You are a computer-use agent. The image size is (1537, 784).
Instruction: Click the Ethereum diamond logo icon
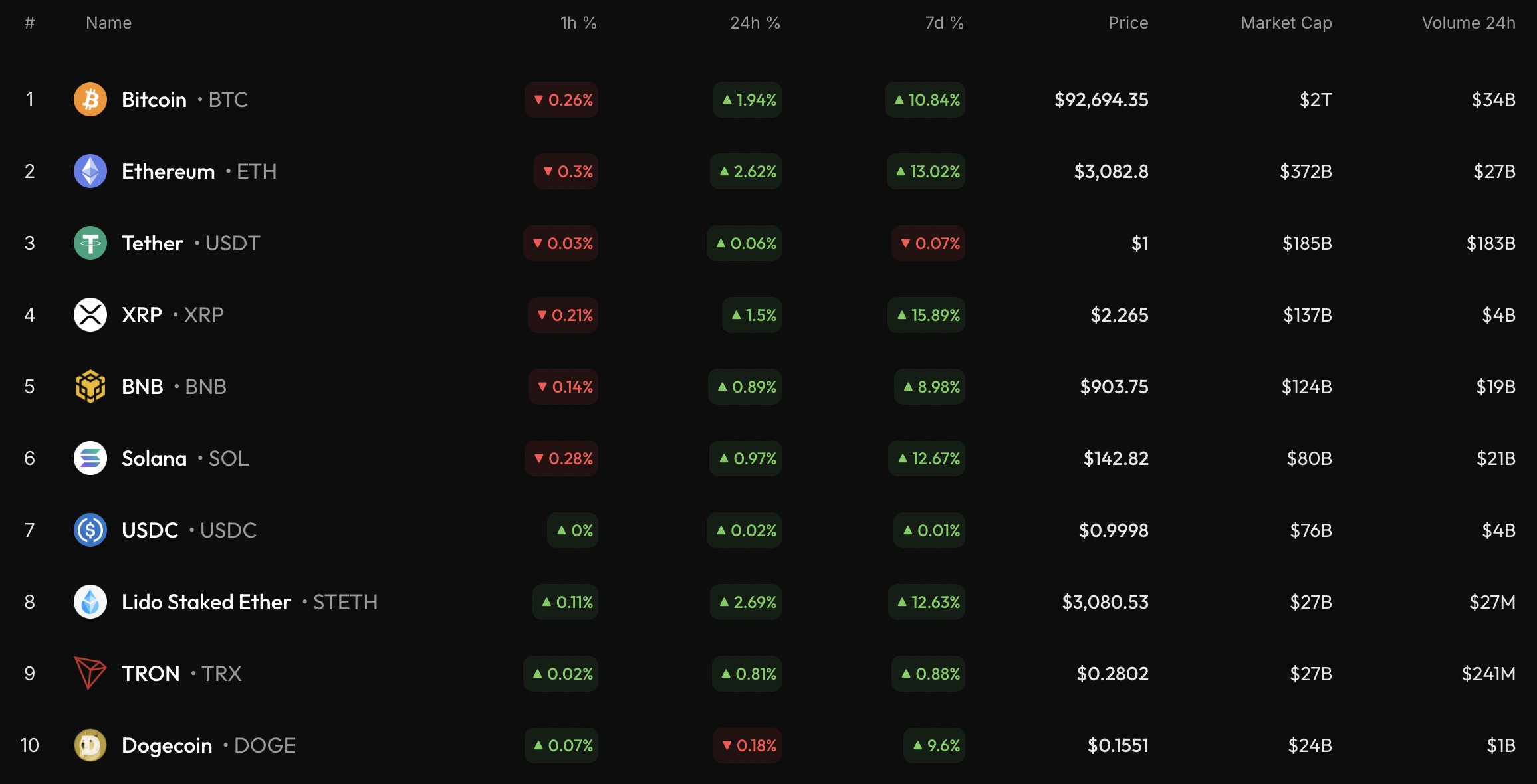click(90, 171)
